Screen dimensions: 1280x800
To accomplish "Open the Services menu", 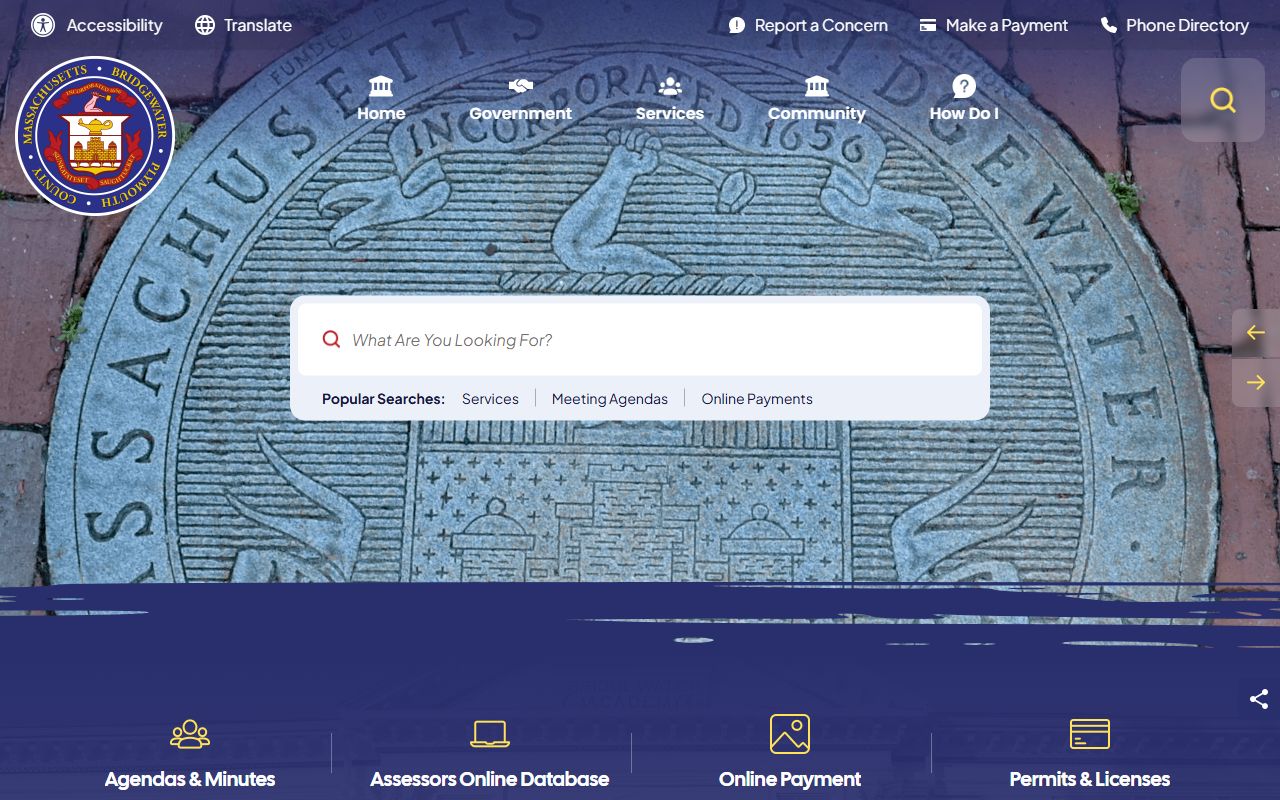I will (x=670, y=99).
